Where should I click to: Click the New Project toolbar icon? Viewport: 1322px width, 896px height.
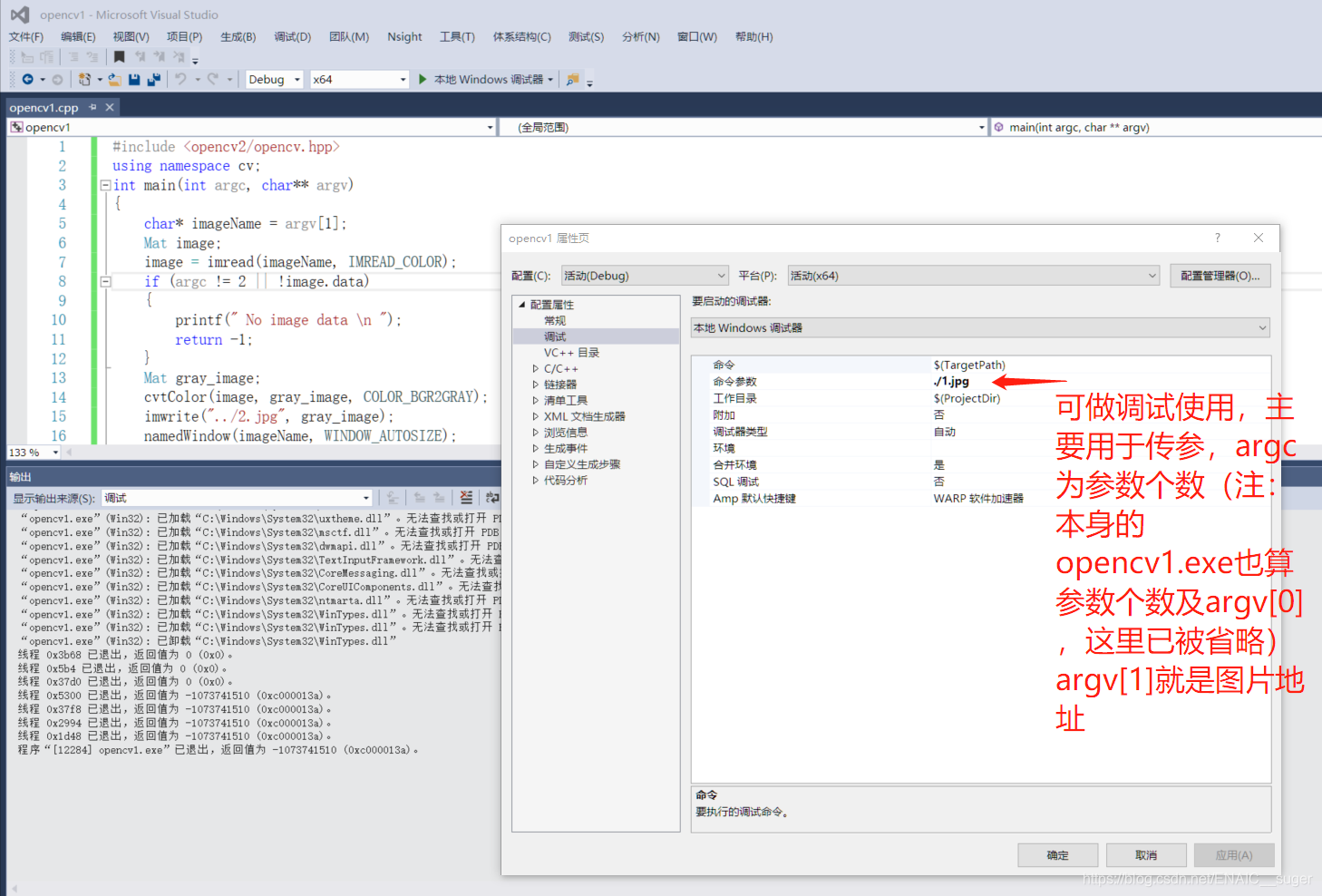84,80
